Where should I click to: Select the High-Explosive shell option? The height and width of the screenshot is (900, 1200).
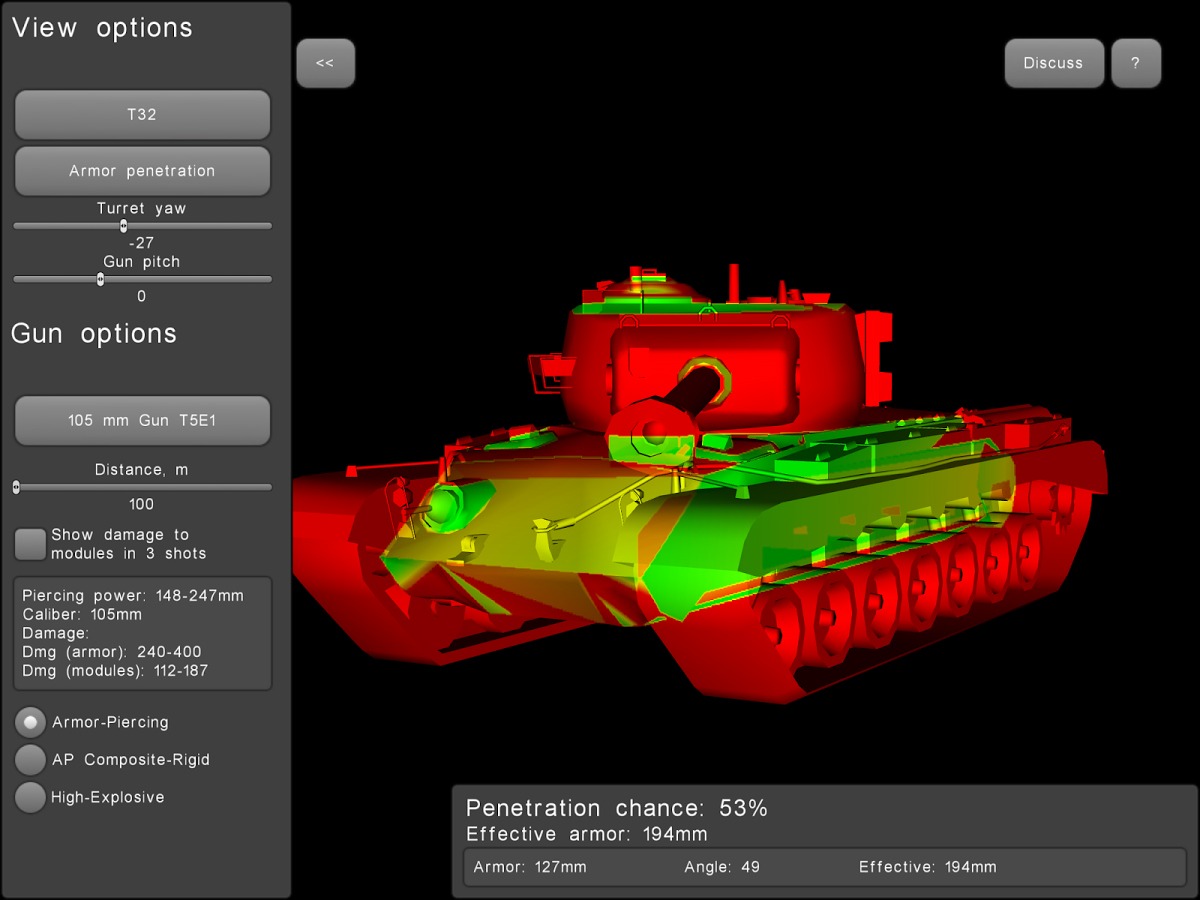(x=31, y=797)
